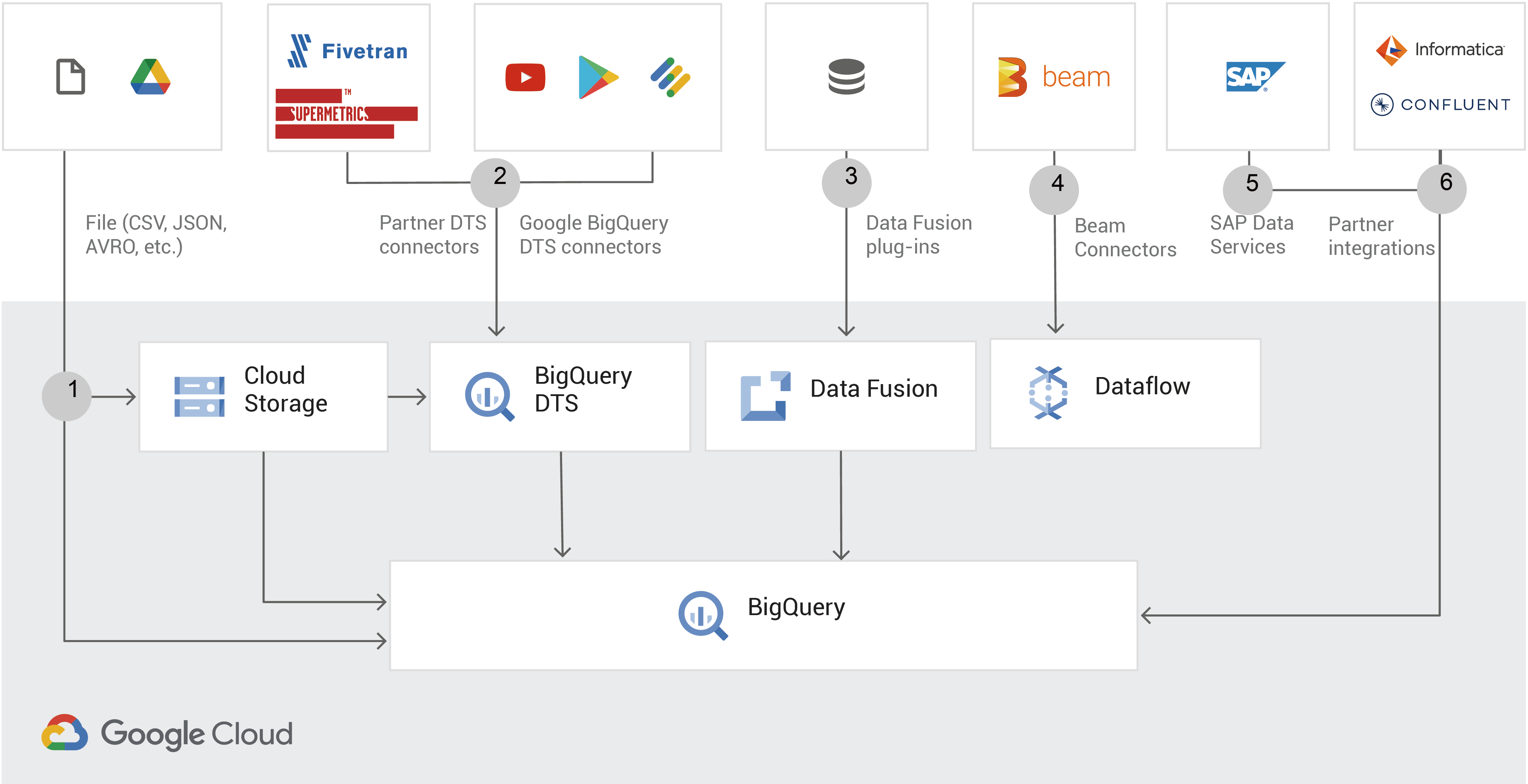Click the Google Cloud logo
The height and width of the screenshot is (784, 1528).
[167, 733]
